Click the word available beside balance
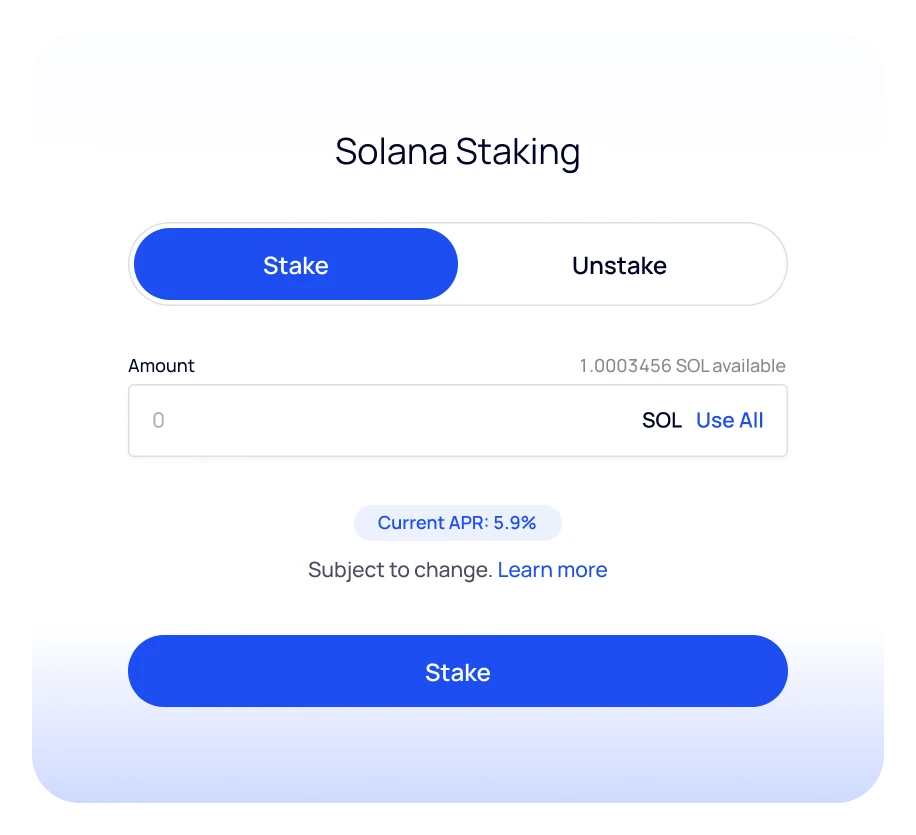This screenshot has width=916, height=835. [749, 366]
